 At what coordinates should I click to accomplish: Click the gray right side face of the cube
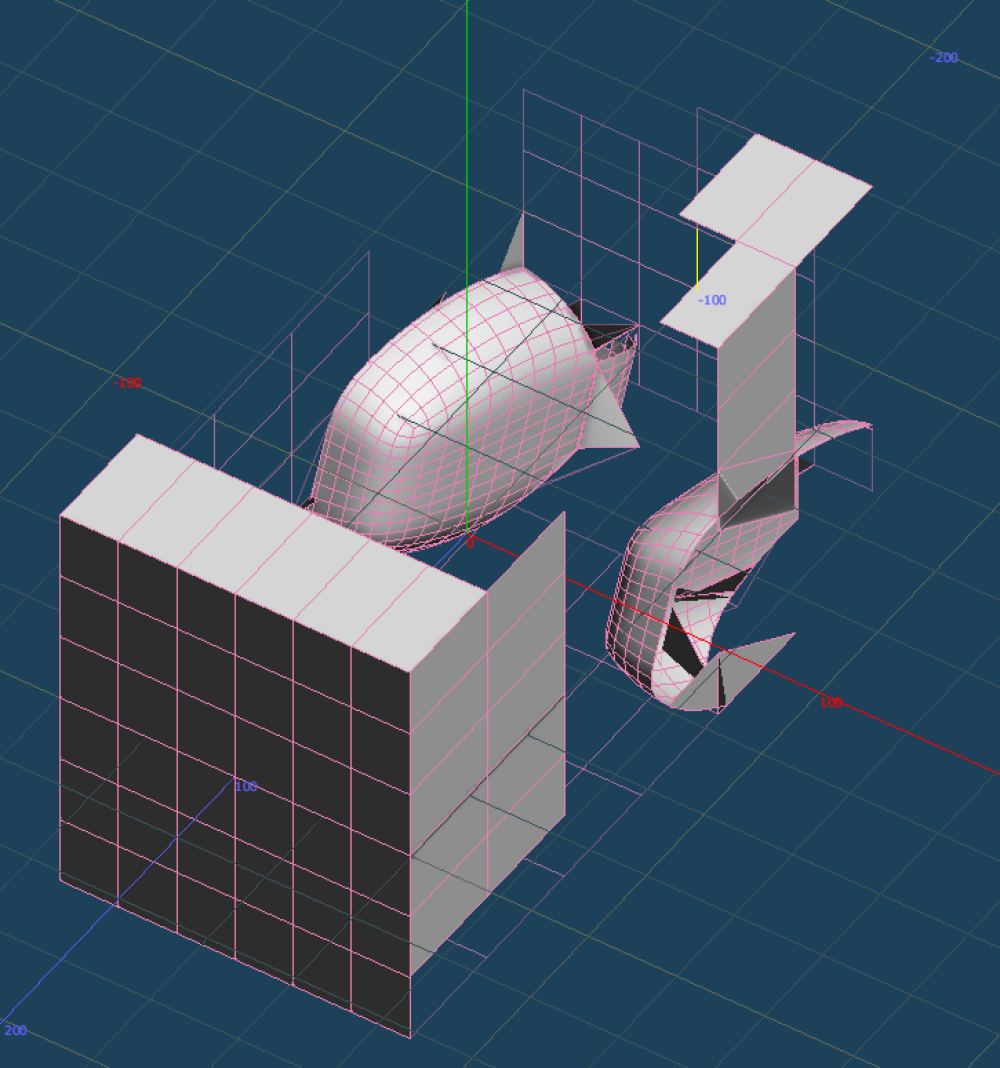click(487, 760)
